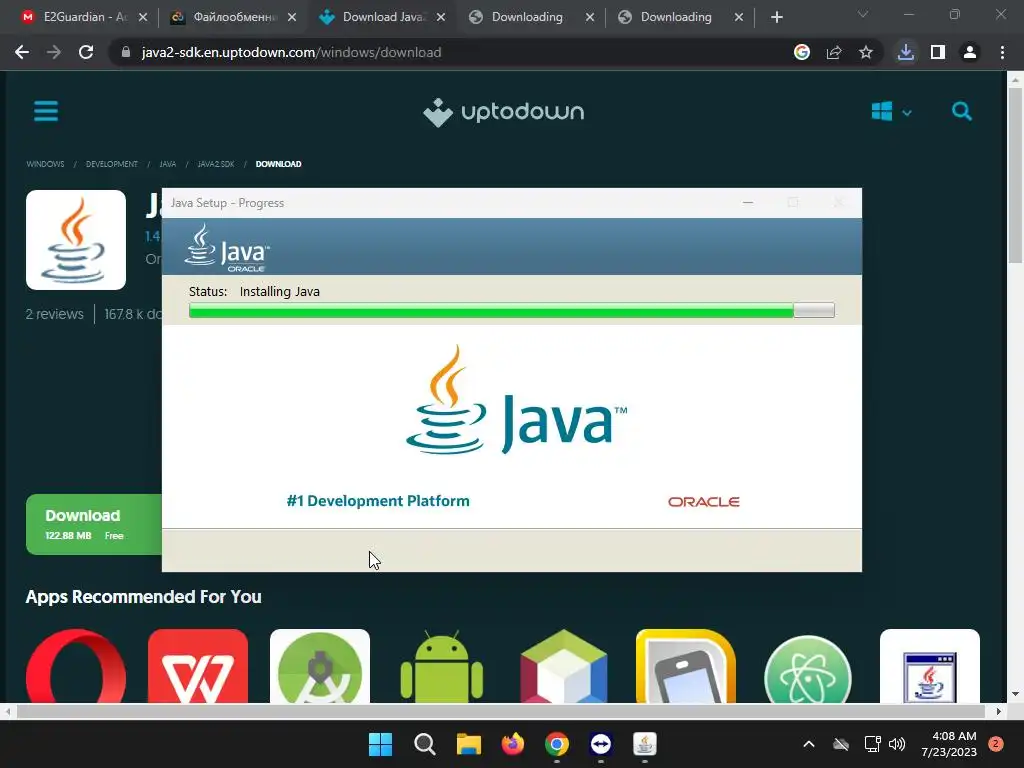
Task: Open the Chrome profile icon
Action: click(970, 52)
